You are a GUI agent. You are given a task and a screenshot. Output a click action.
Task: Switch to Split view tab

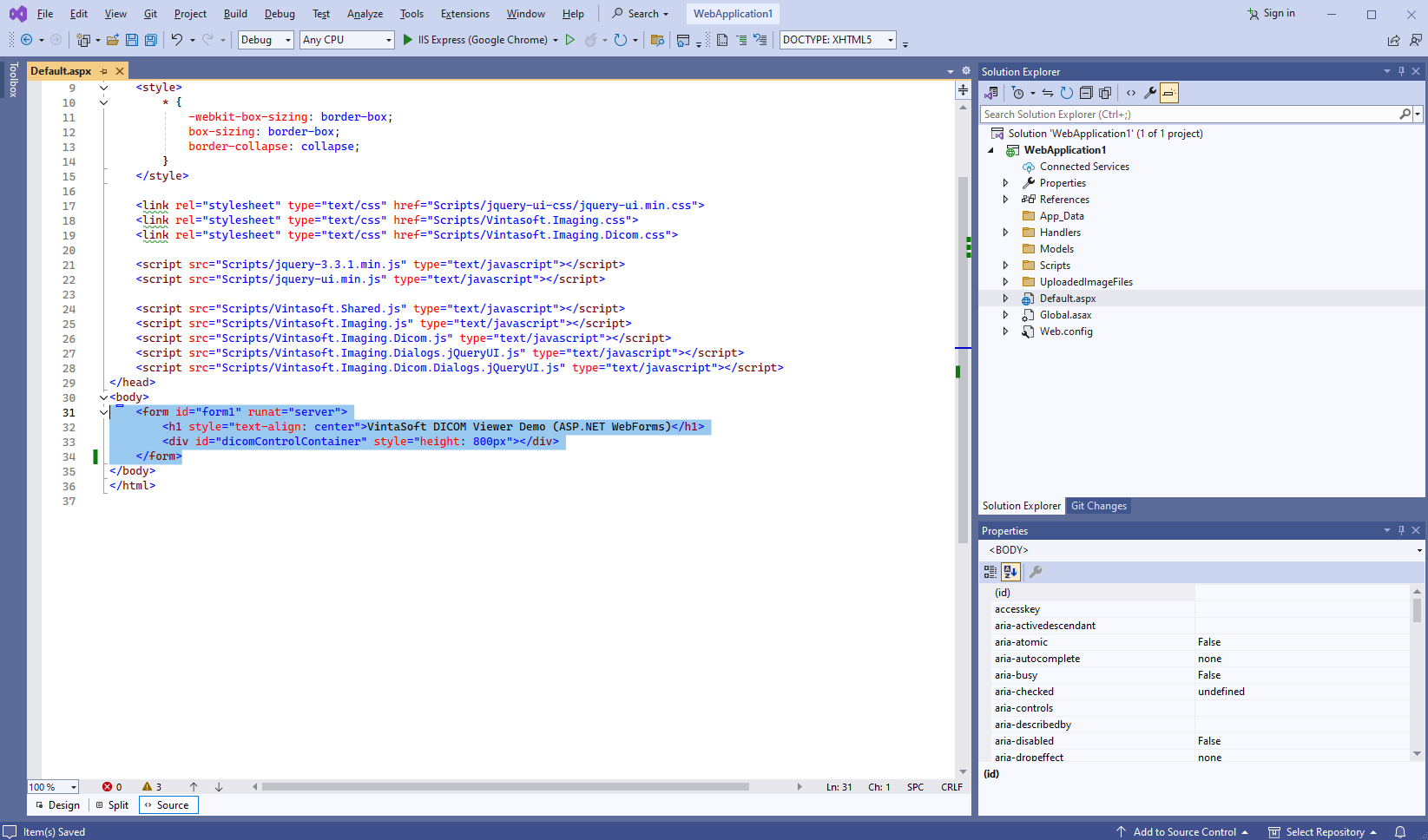[x=113, y=805]
